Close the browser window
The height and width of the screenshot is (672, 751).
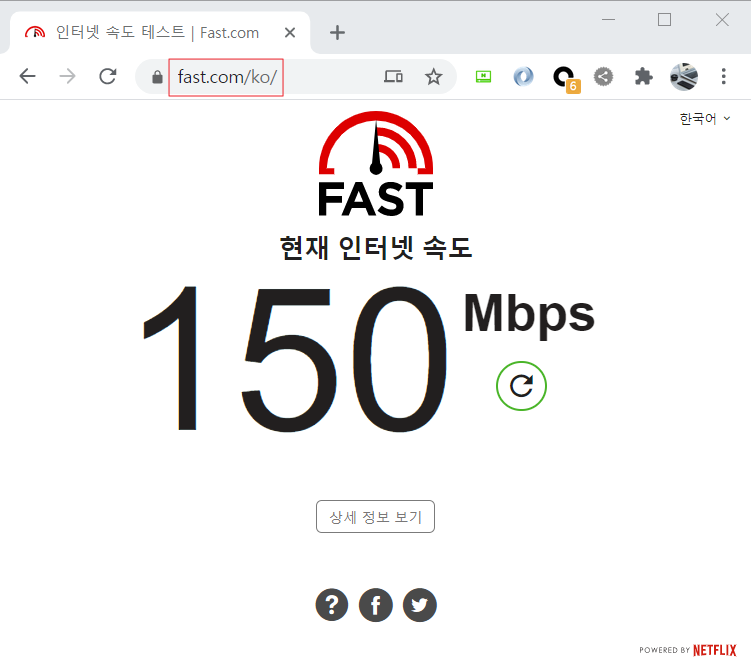(x=722, y=20)
